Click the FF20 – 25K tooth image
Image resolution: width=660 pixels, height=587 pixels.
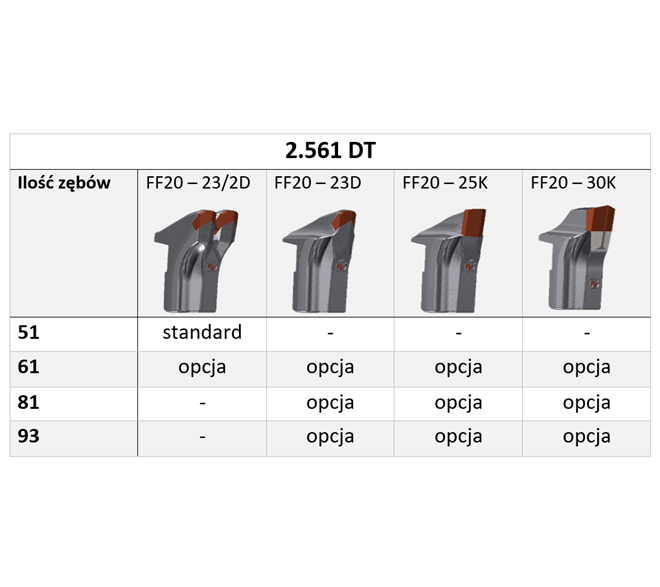(456, 256)
